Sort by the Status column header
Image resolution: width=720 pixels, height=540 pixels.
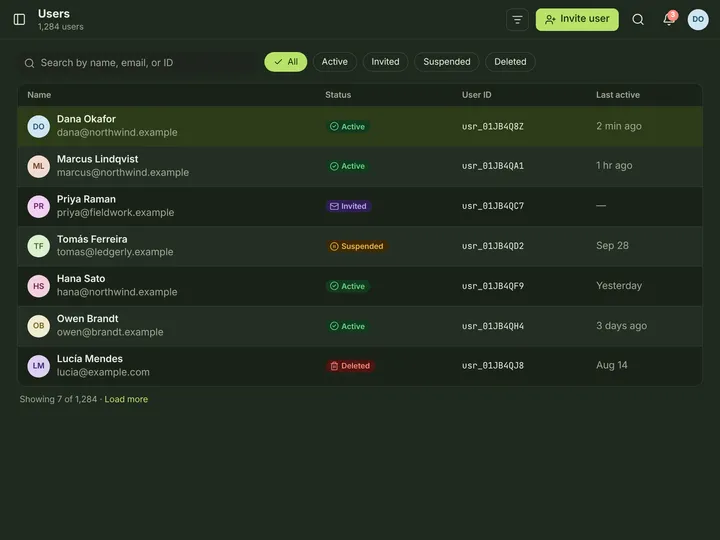[x=338, y=95]
